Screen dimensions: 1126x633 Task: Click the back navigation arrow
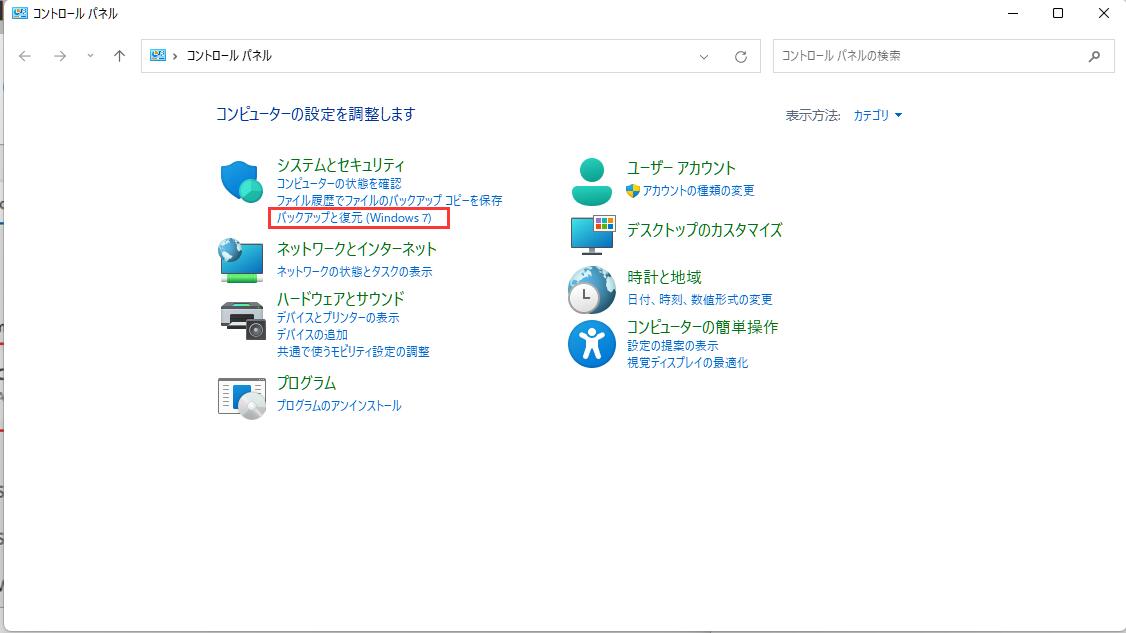[25, 56]
